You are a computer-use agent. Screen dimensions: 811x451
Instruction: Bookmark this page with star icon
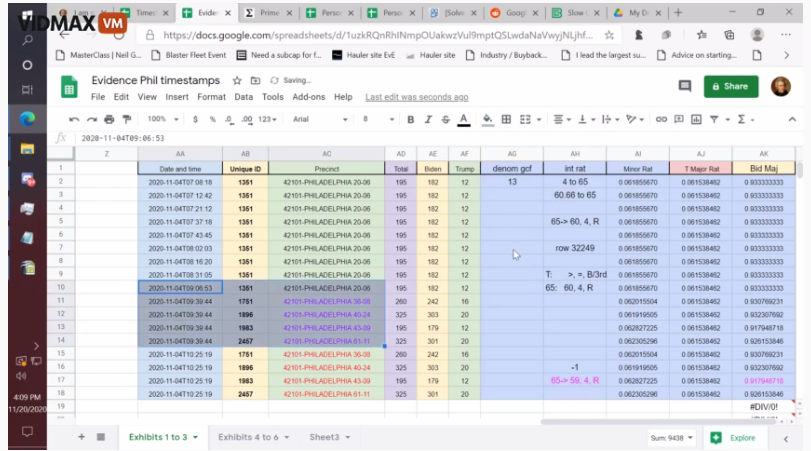[609, 35]
